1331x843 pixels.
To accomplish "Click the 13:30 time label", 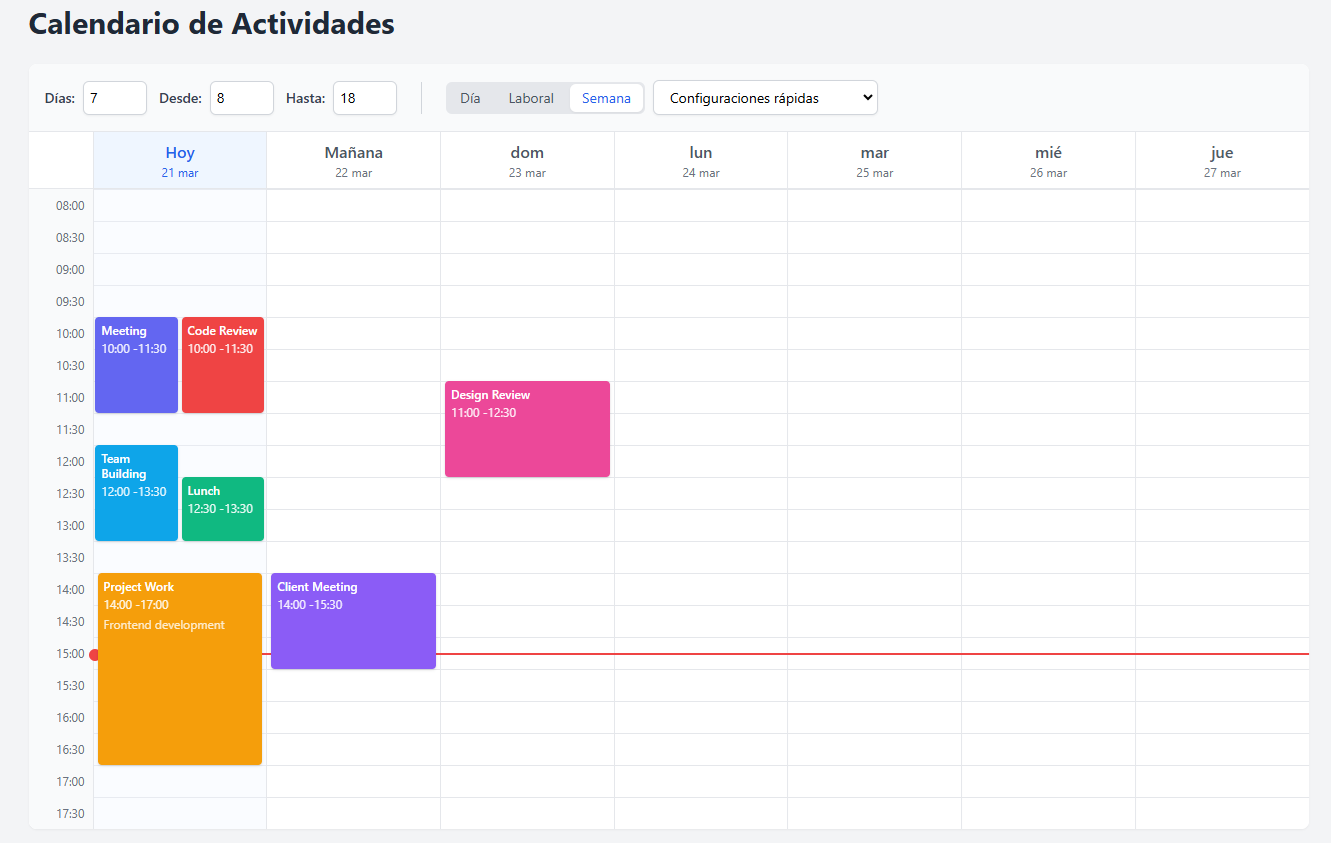I will [x=70, y=558].
